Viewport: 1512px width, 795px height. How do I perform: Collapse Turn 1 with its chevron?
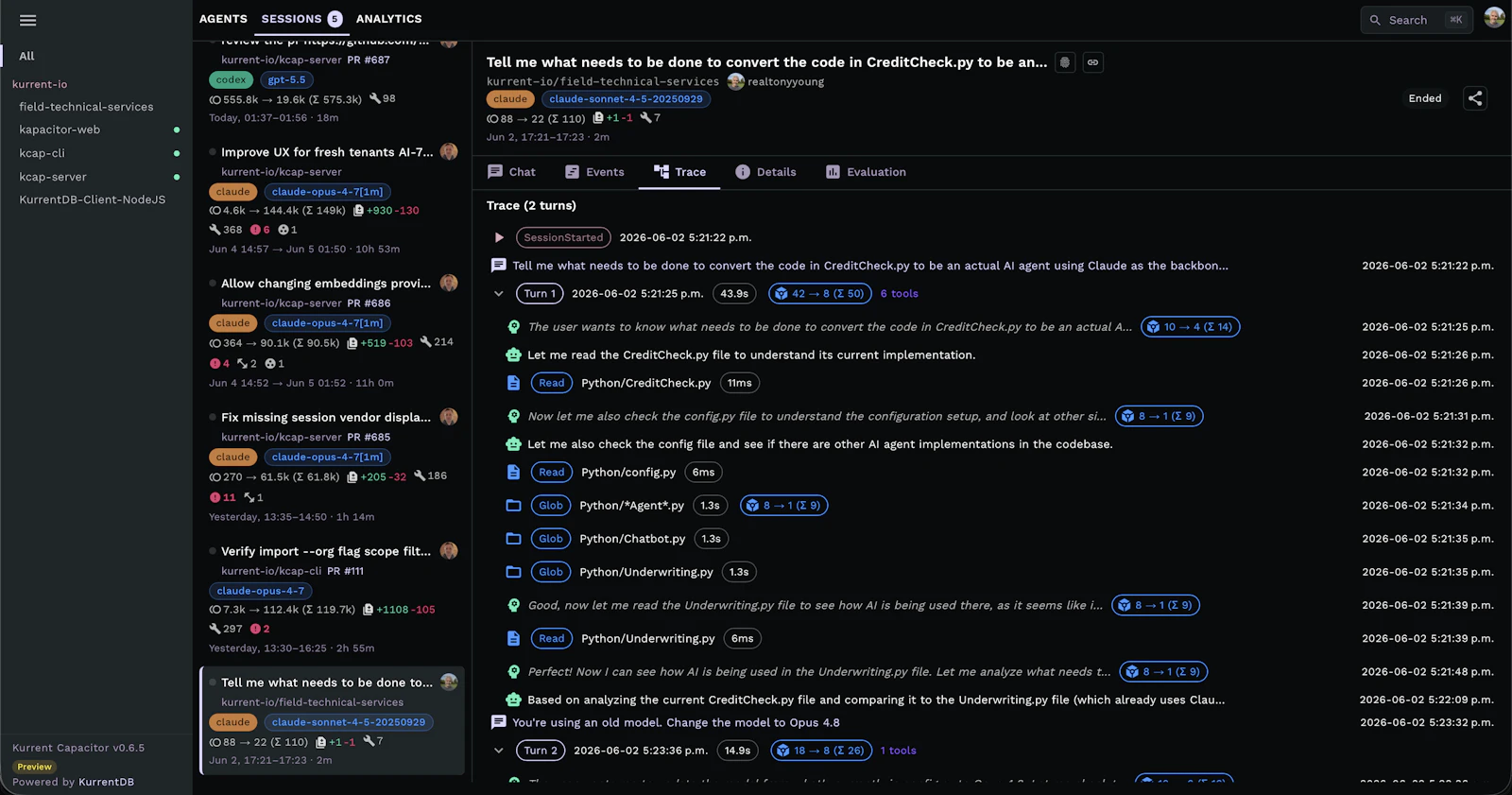click(x=498, y=294)
